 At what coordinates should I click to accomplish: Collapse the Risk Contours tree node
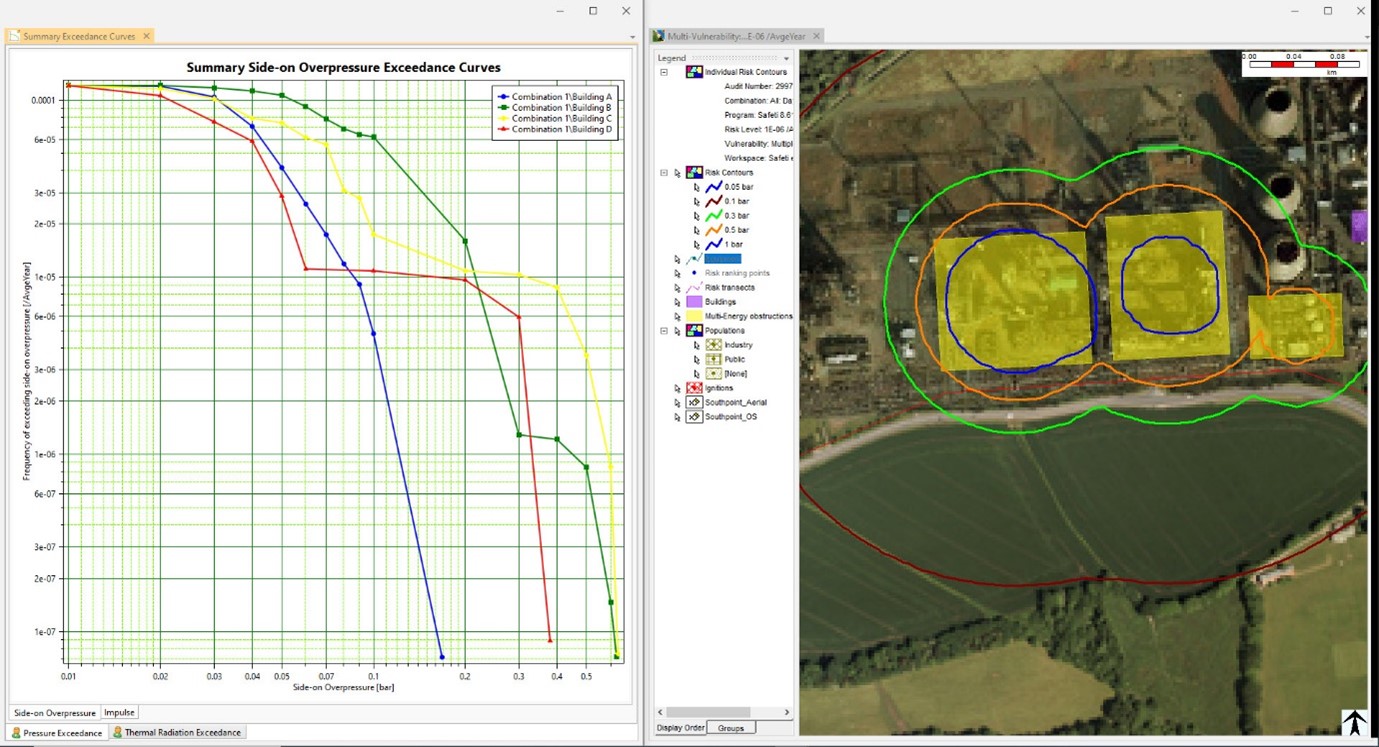[662, 171]
